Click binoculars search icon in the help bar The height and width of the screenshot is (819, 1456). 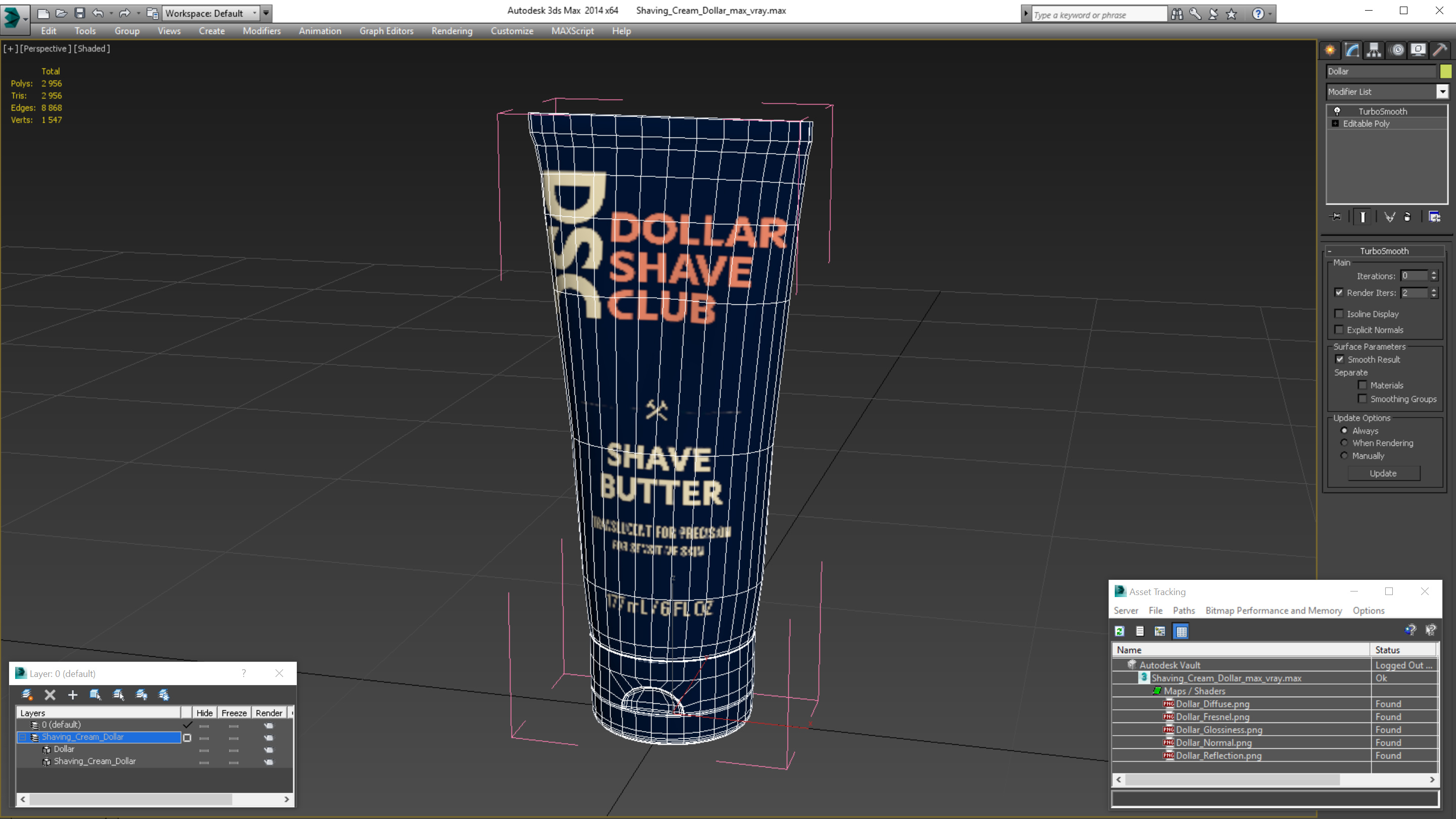click(1177, 14)
